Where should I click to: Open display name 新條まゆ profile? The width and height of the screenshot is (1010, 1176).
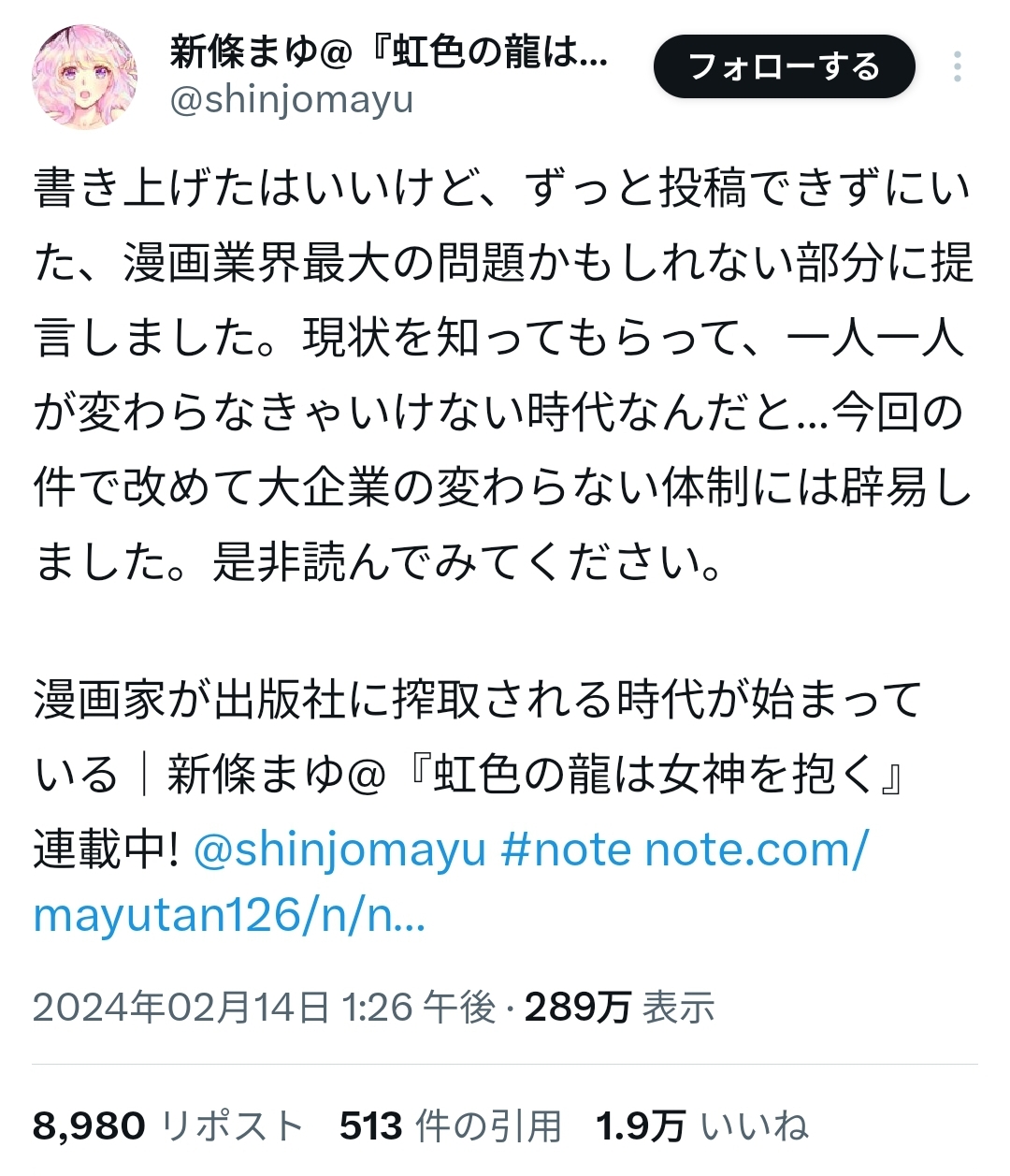tap(389, 52)
